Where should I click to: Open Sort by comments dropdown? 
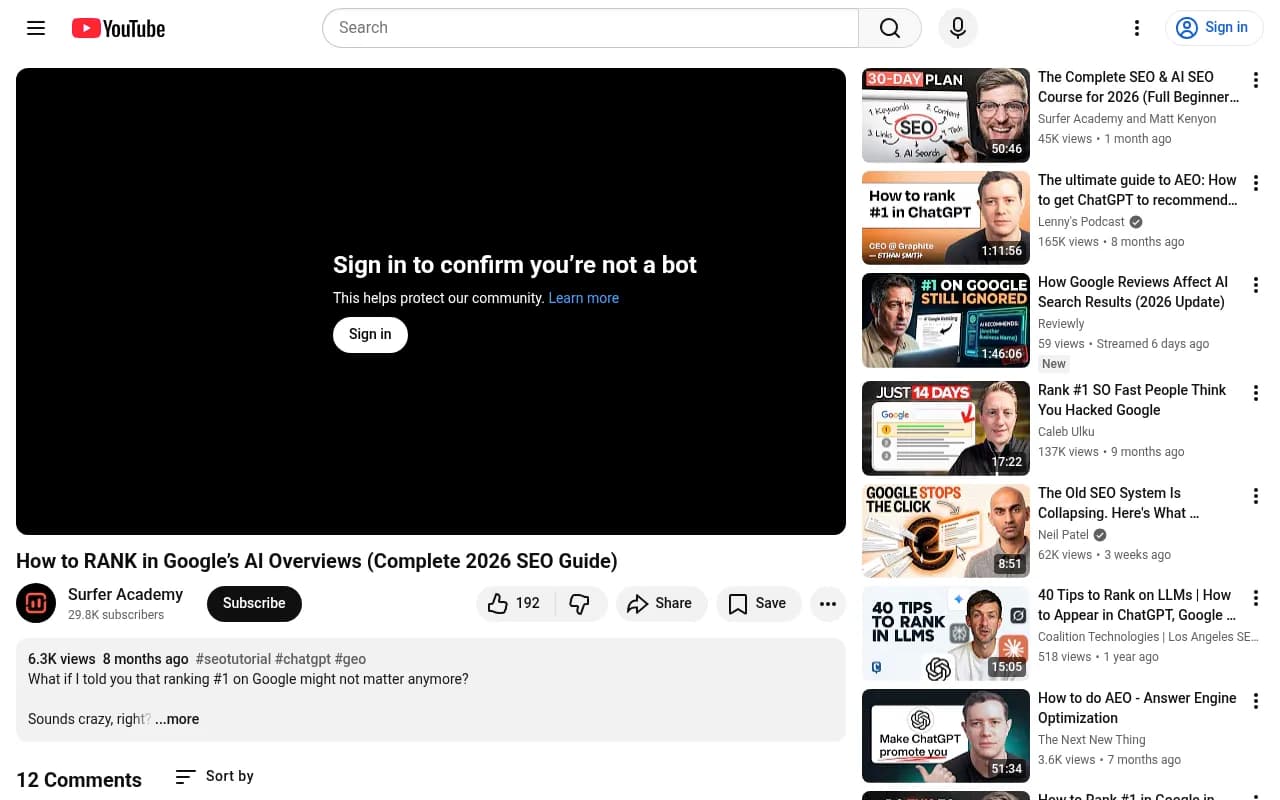pyautogui.click(x=215, y=776)
